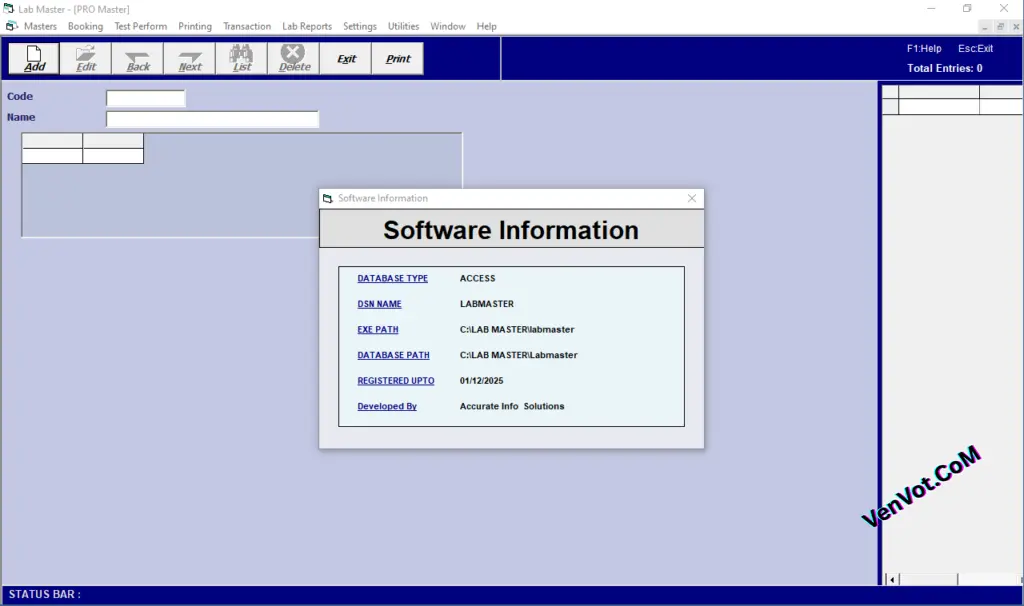The height and width of the screenshot is (606, 1024).
Task: Click the Software Information heading
Action: [x=511, y=230]
